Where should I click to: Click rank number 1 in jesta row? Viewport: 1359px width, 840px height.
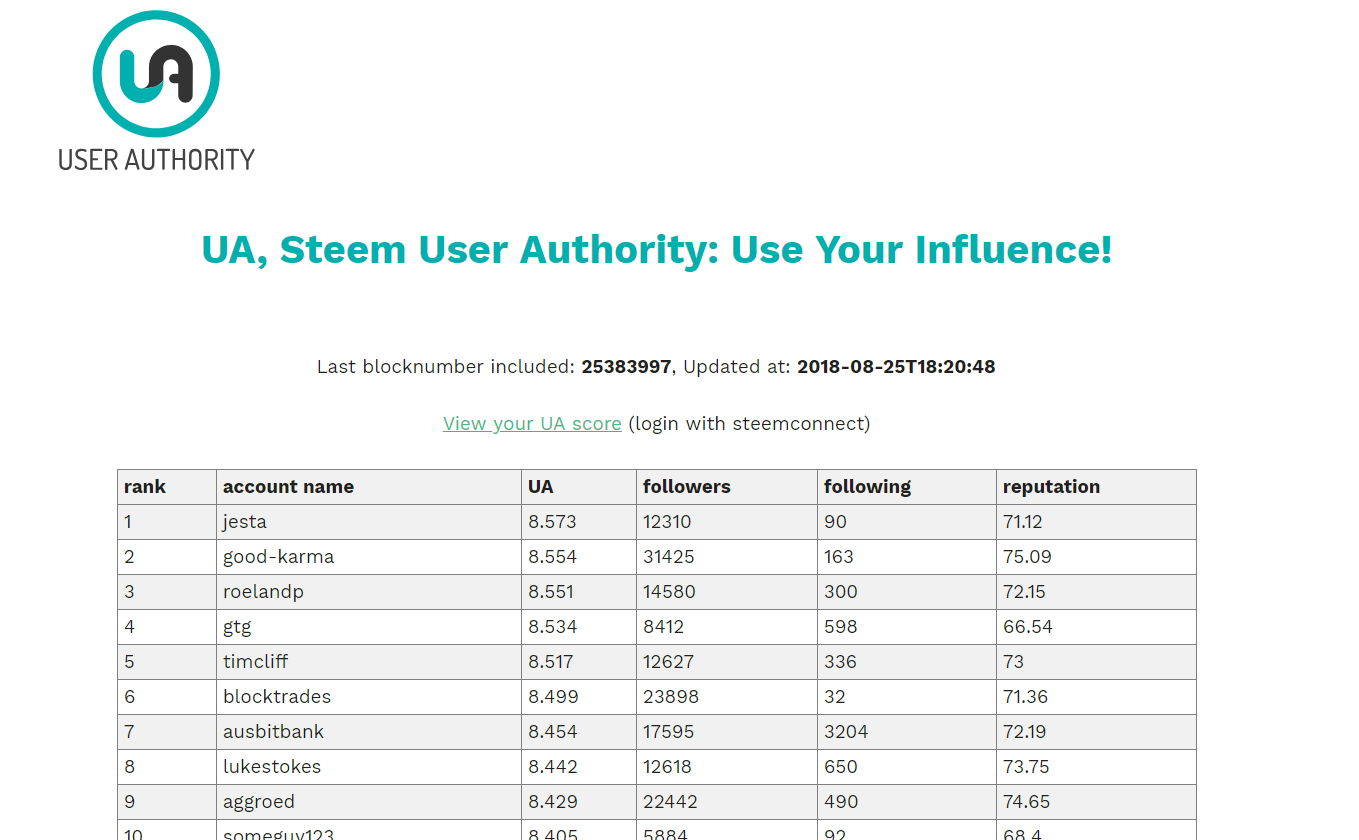128,522
